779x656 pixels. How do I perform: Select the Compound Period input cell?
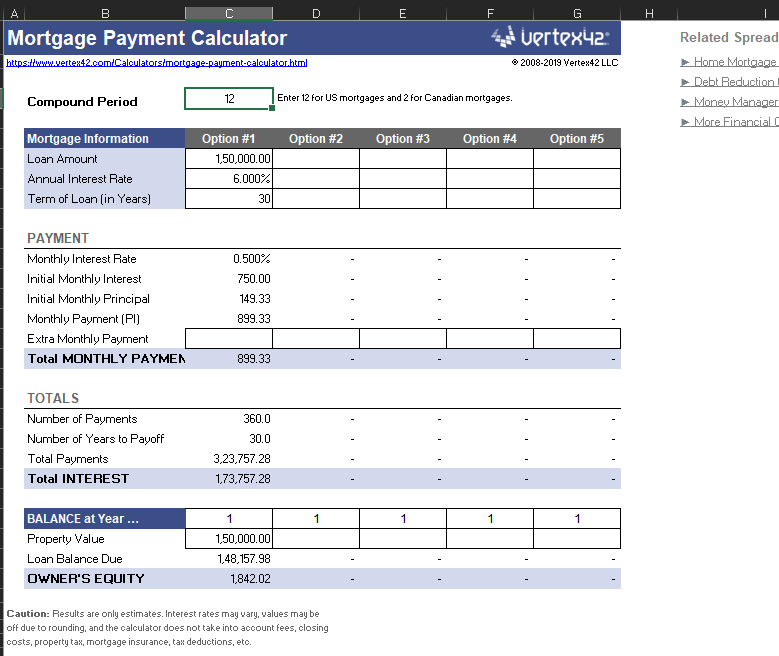(229, 98)
